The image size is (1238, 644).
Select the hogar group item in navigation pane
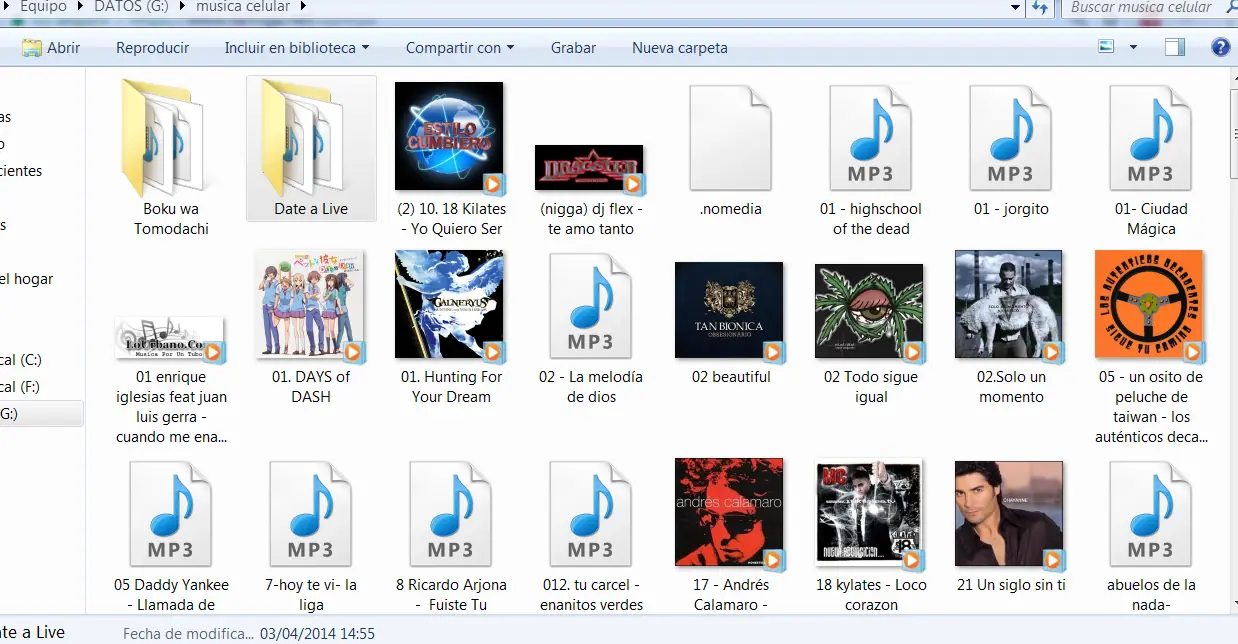[27, 279]
